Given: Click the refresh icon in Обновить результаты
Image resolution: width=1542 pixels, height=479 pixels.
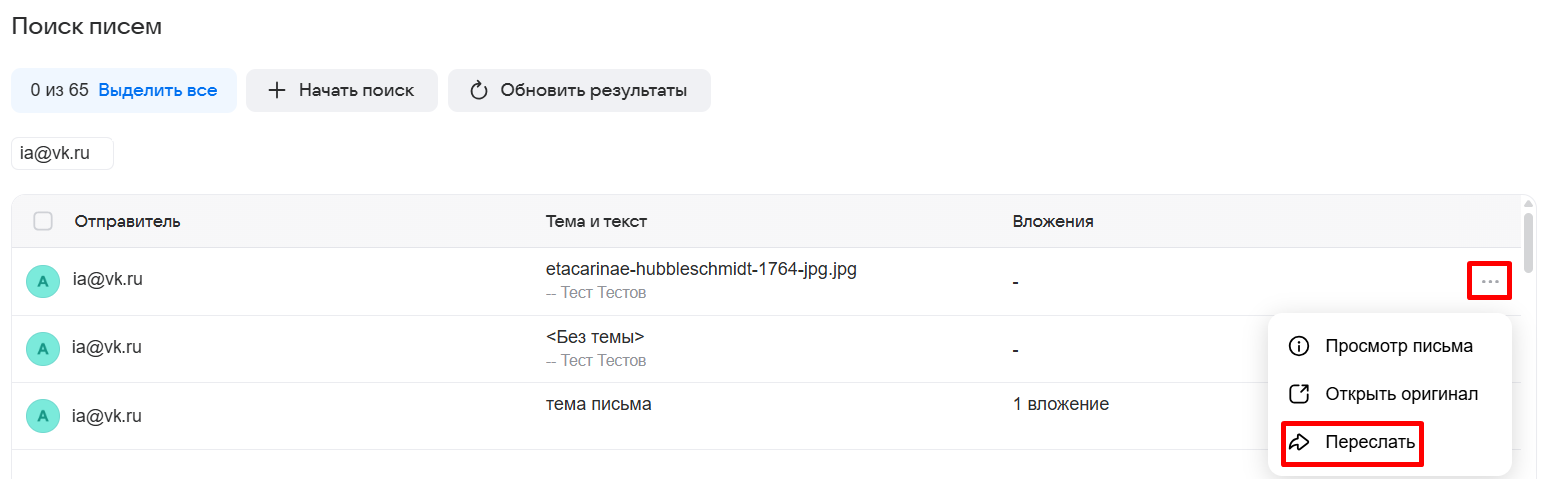Looking at the screenshot, I should tap(479, 91).
